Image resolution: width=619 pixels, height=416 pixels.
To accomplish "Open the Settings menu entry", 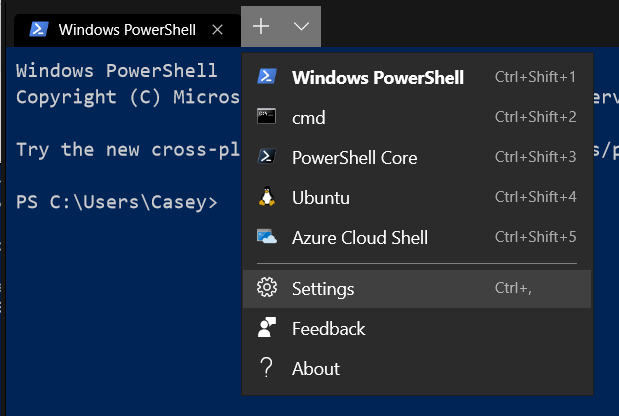I will [323, 289].
